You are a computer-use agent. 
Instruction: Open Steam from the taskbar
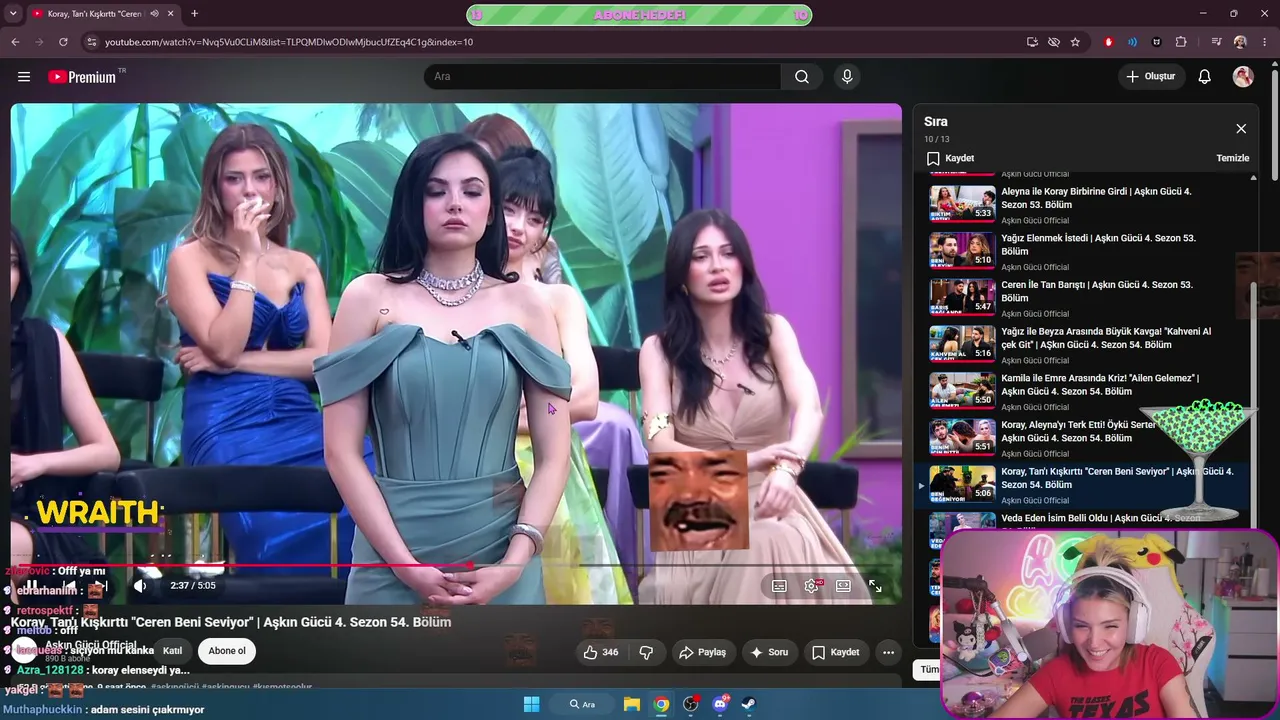tap(749, 704)
